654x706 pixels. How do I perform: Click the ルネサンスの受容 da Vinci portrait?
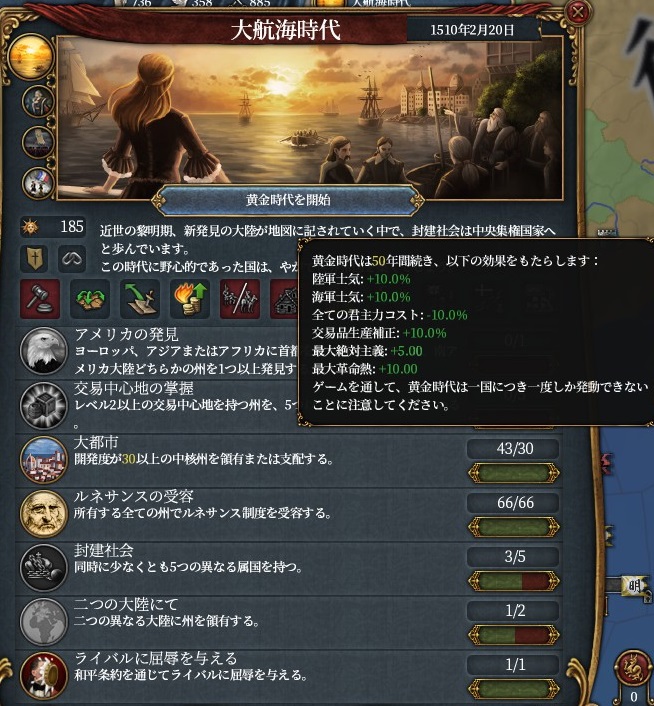[x=44, y=513]
